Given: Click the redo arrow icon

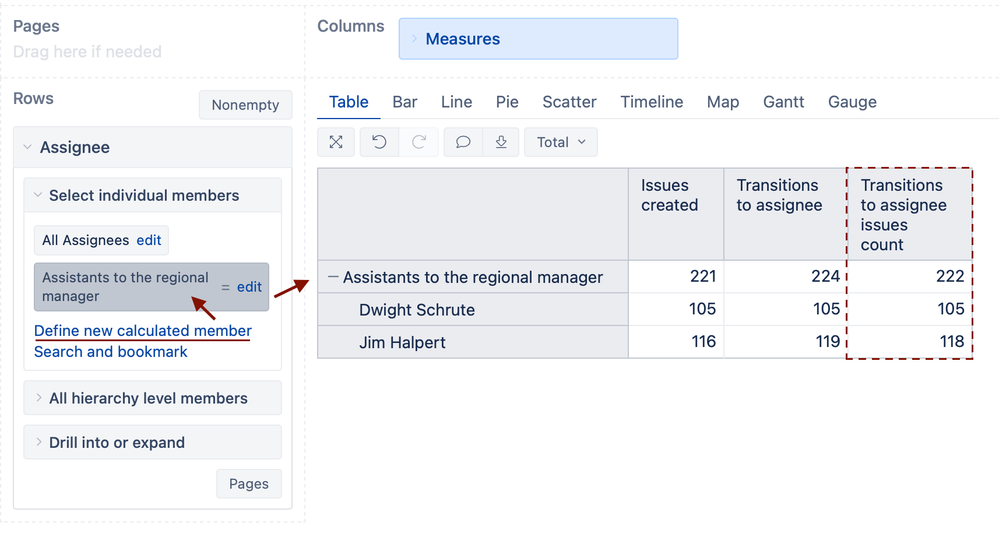Looking at the screenshot, I should pos(419,142).
